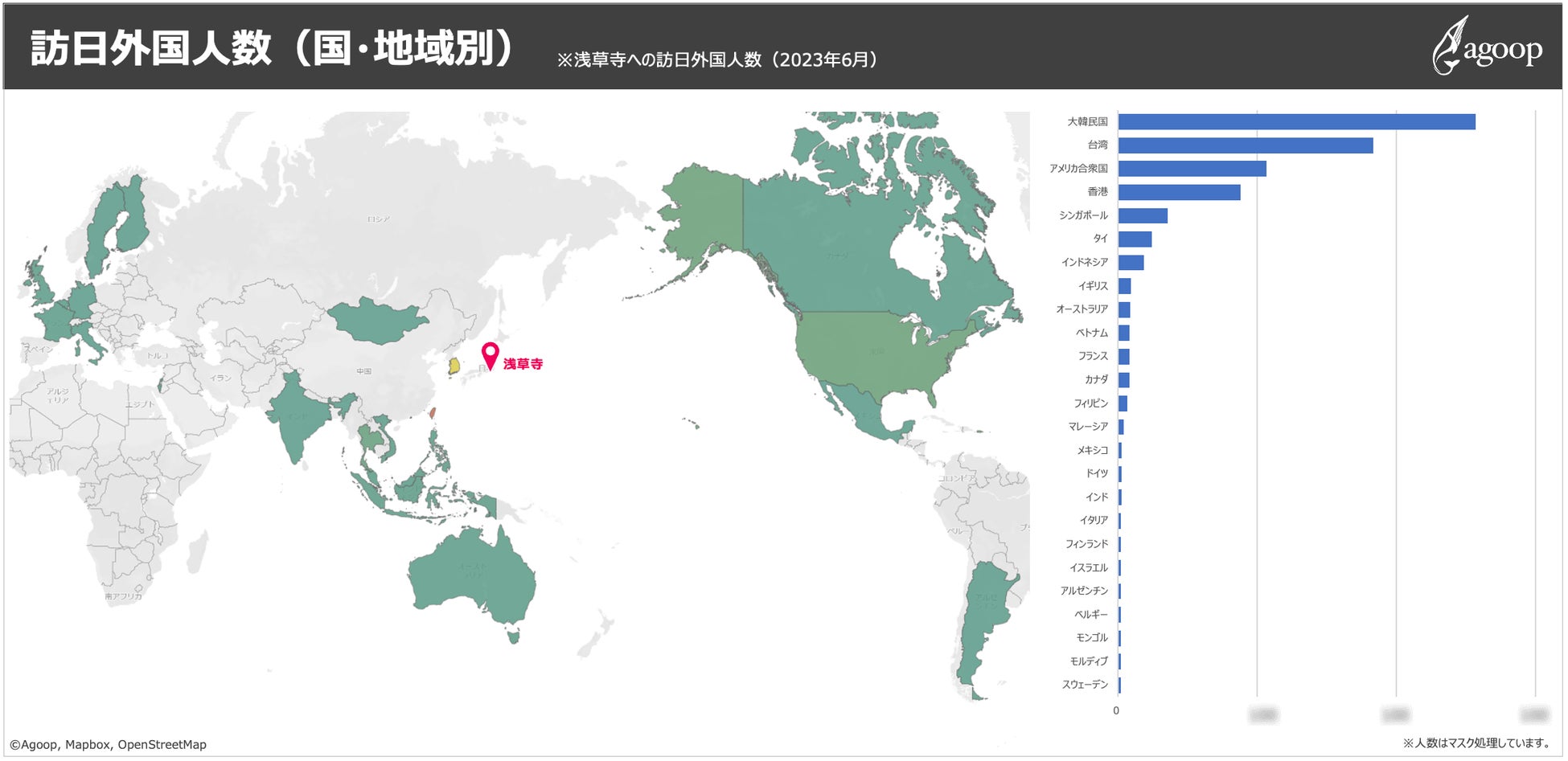
Task: Click the メキシコ chart label
Action: (1092, 450)
